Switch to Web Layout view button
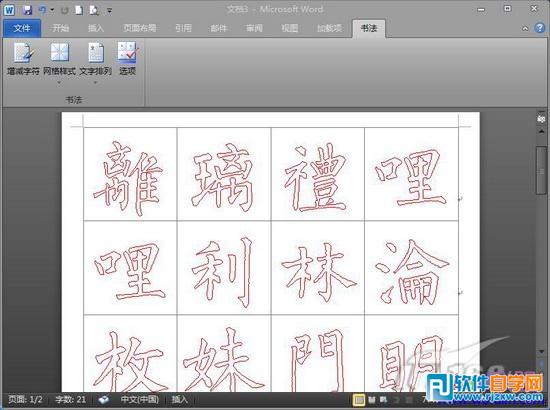This screenshot has height=410, width=550. pyautogui.click(x=384, y=399)
